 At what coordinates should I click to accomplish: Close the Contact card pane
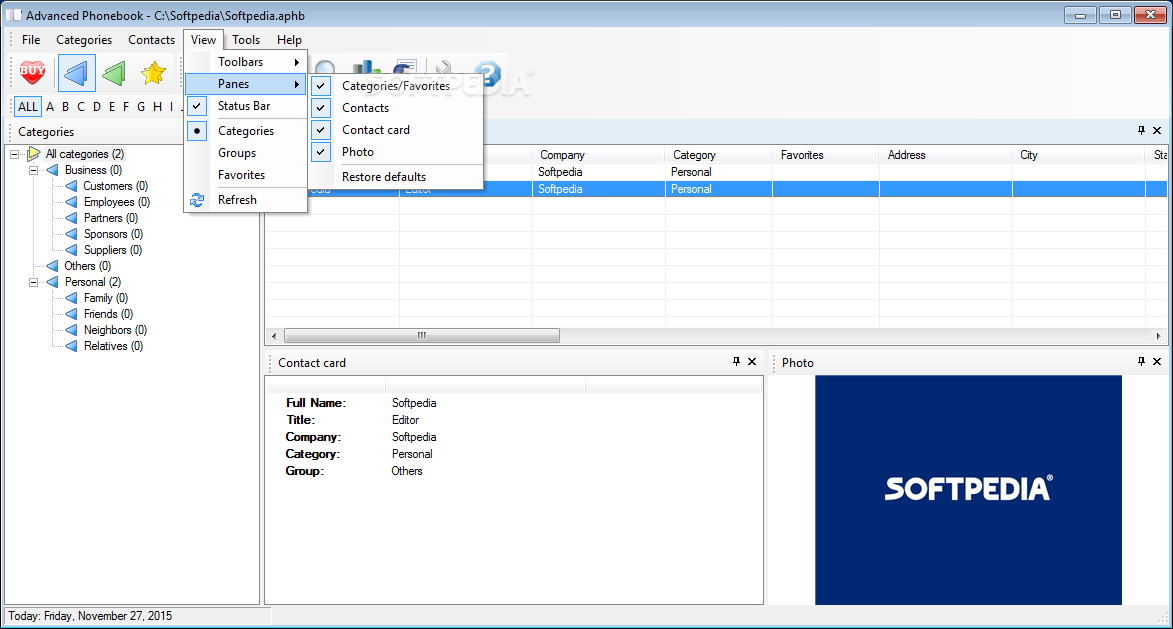(752, 361)
